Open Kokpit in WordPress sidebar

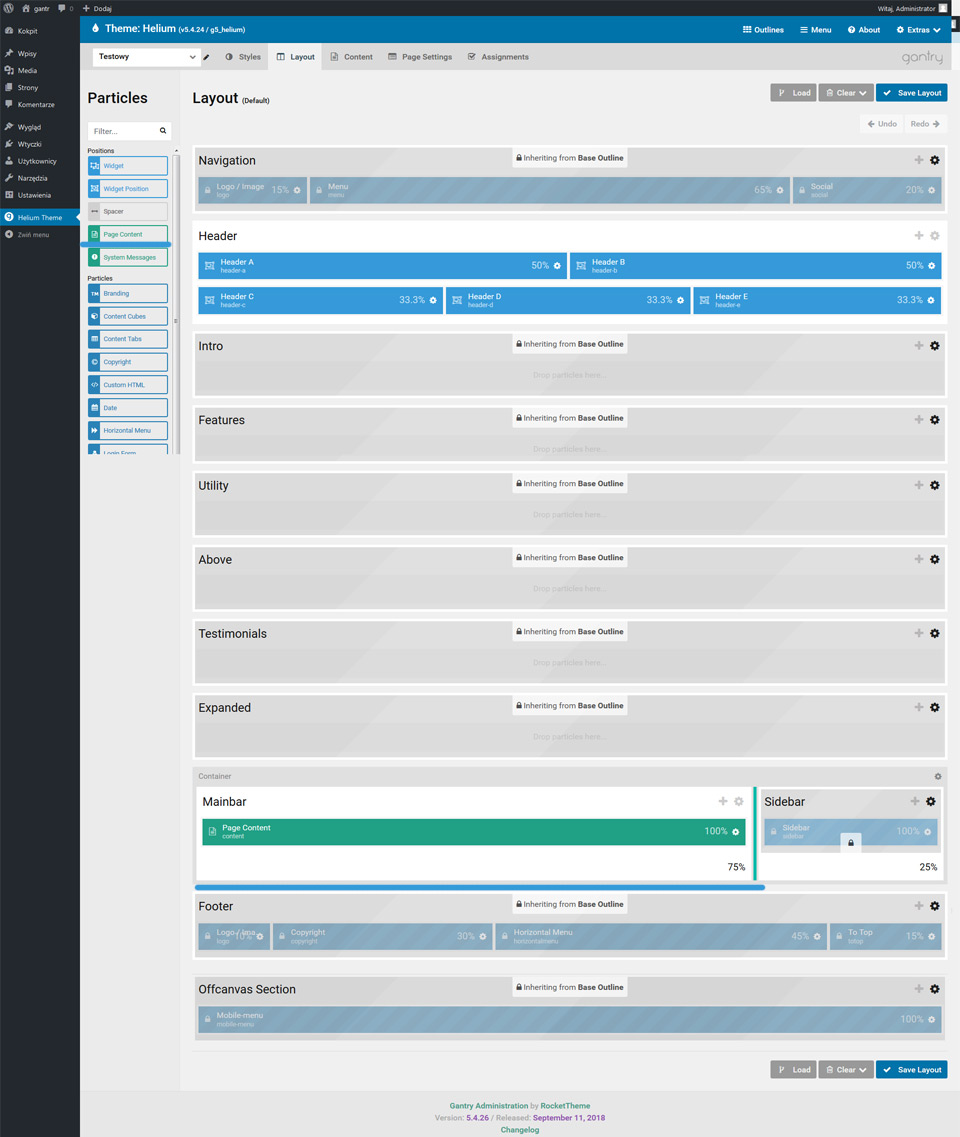(40, 31)
